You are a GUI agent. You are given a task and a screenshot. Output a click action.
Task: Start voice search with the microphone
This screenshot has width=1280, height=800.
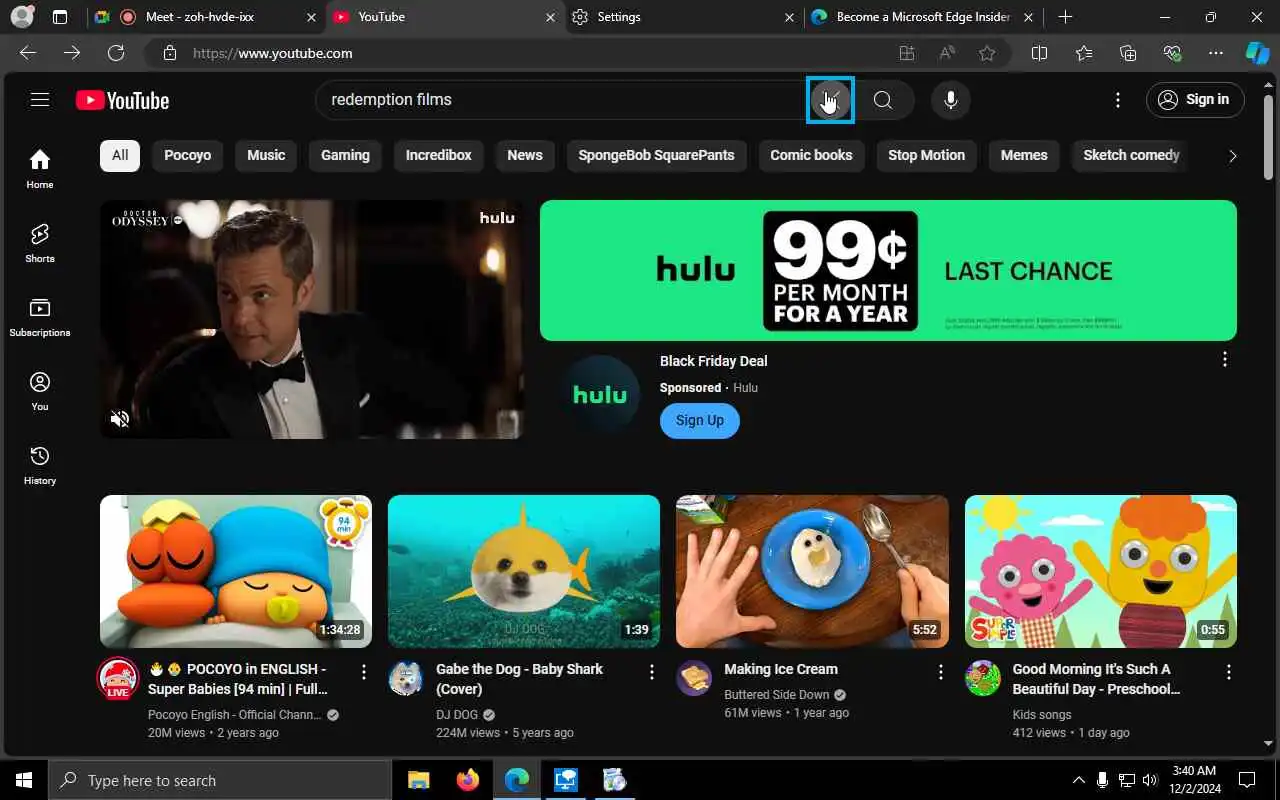(x=951, y=100)
